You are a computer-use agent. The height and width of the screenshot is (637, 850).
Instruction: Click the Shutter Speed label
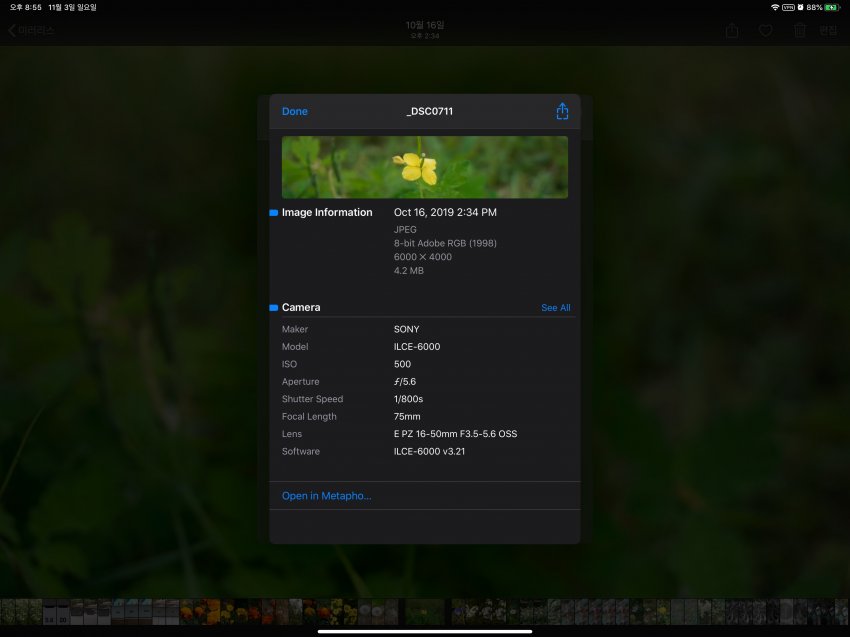point(312,399)
